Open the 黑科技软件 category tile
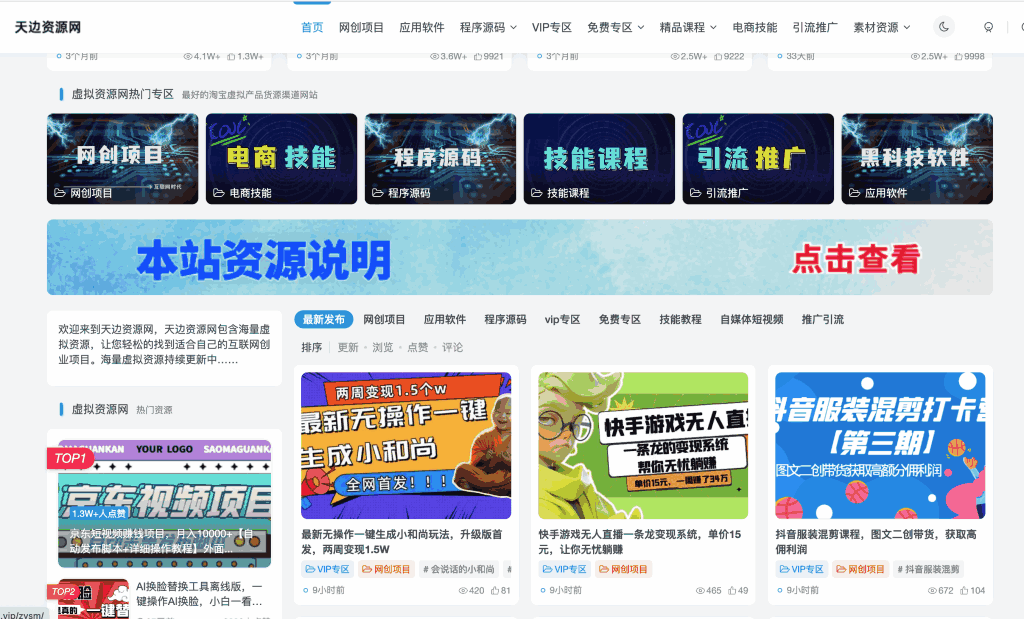This screenshot has width=1024, height=619. point(916,158)
